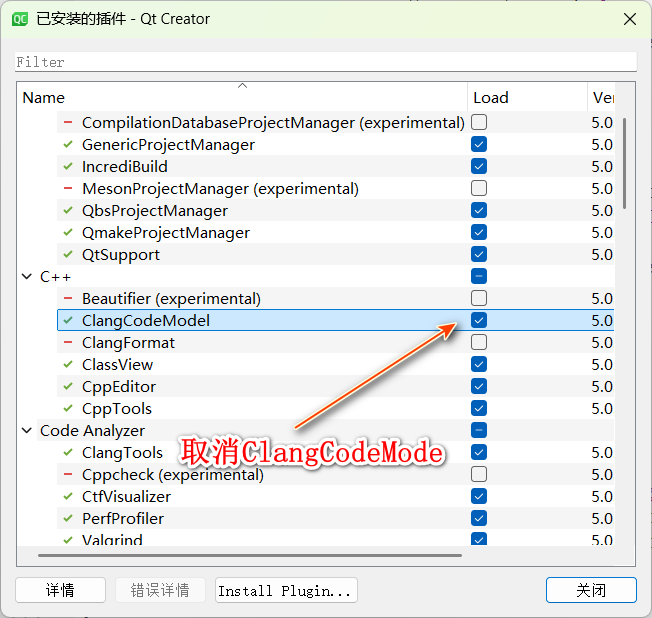Click the horizontal scrollbar thumb

coord(249,555)
